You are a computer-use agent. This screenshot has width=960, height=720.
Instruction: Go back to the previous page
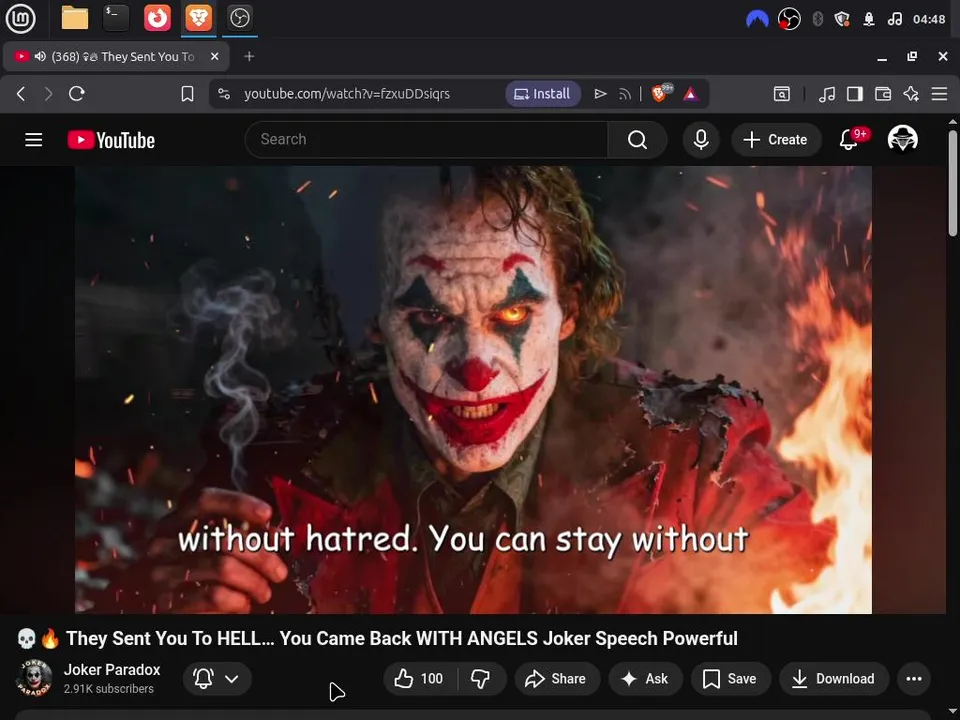tap(21, 94)
